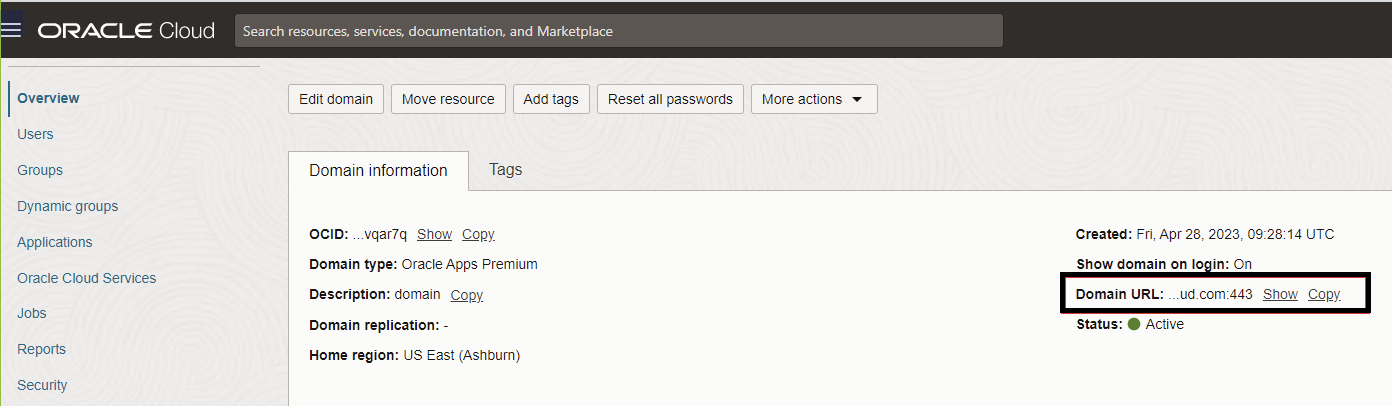Image resolution: width=1392 pixels, height=406 pixels.
Task: Copy the OCID value
Action: (478, 234)
